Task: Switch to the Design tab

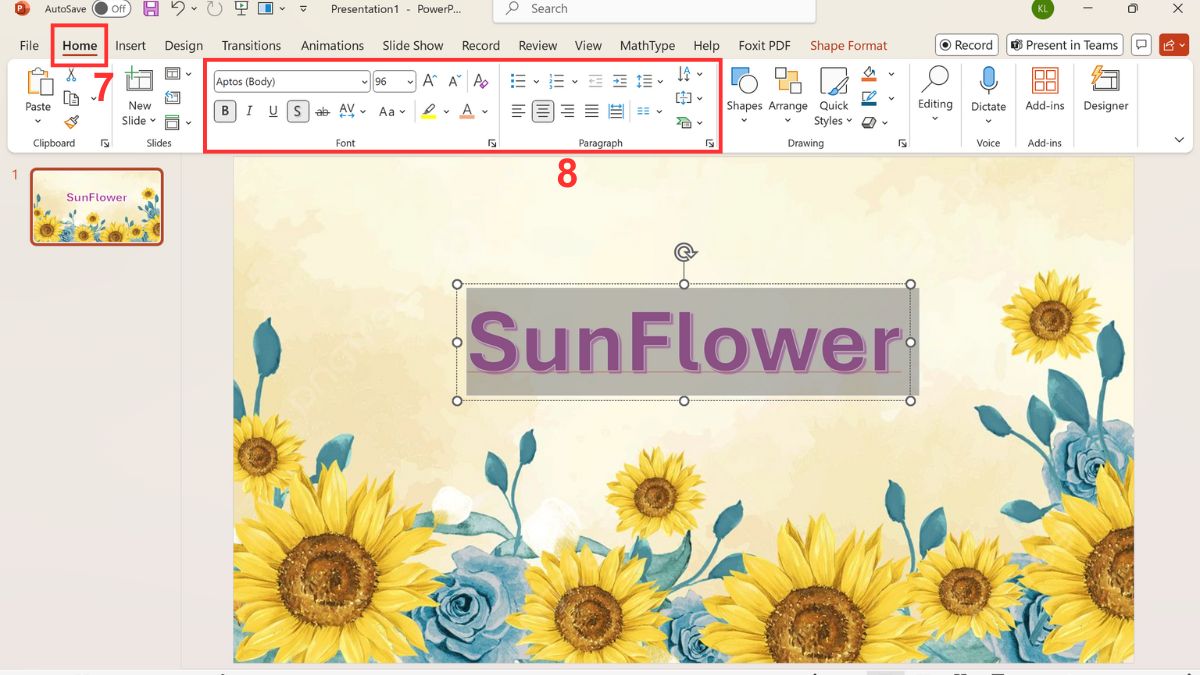Action: click(183, 45)
